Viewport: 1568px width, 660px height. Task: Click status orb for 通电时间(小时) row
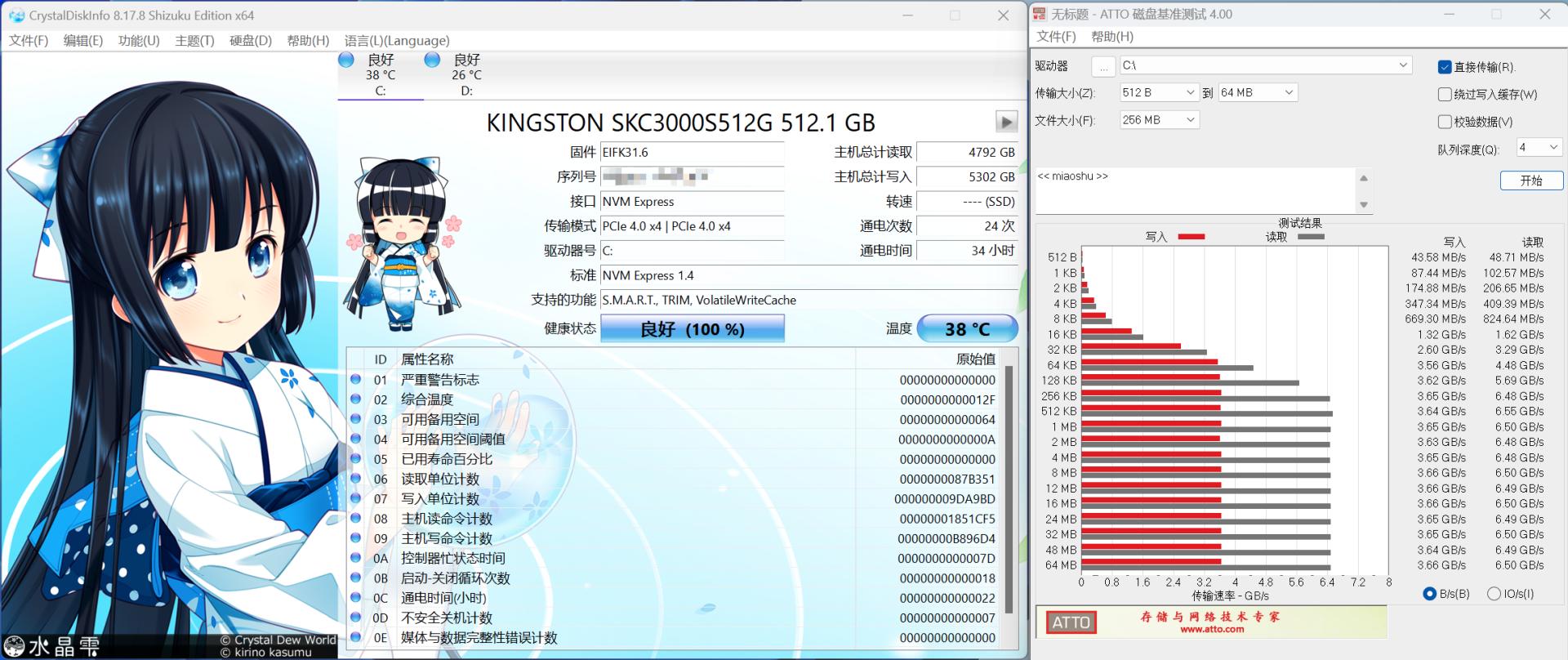coord(355,598)
